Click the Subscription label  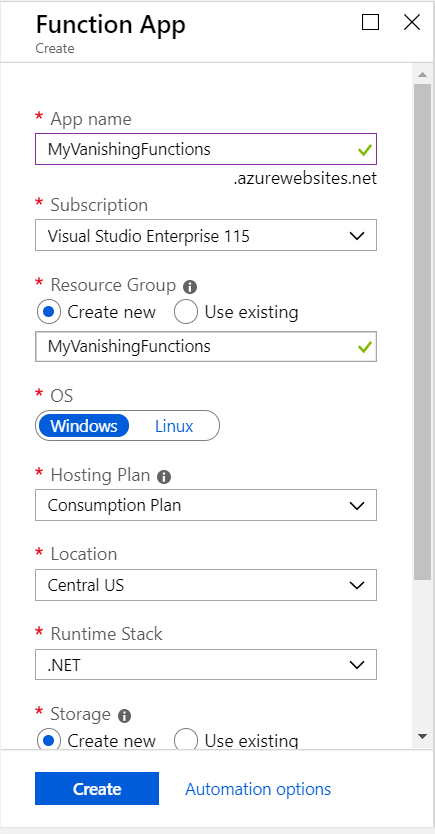click(99, 205)
